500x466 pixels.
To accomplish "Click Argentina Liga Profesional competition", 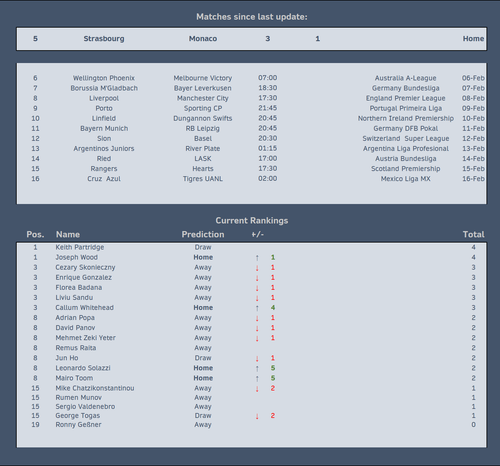I will click(405, 148).
